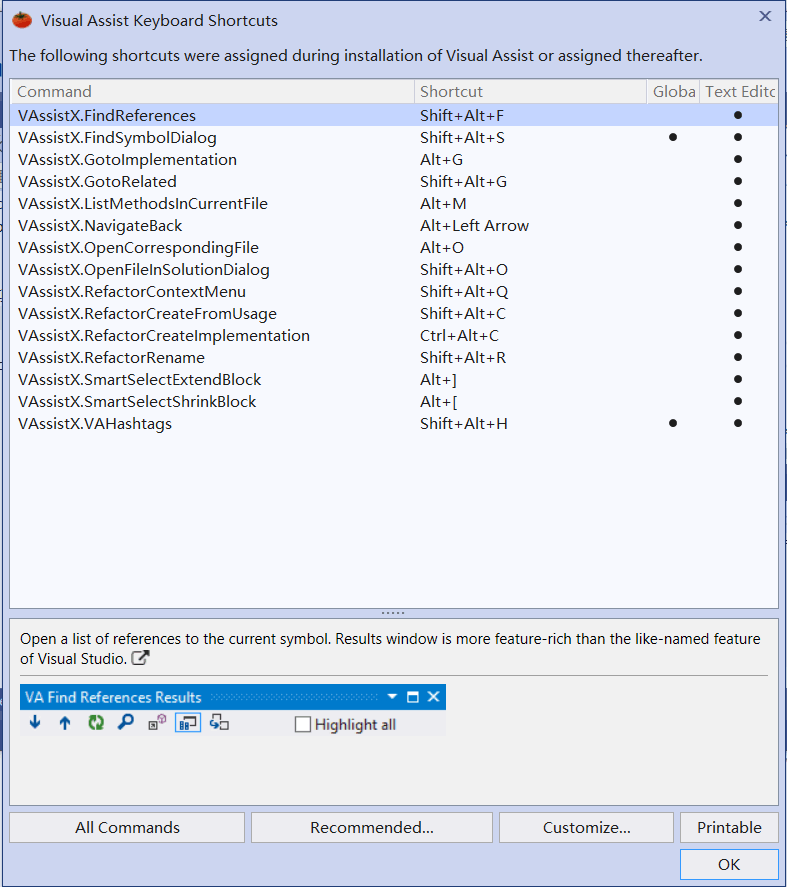Refresh the find references results

[96, 722]
